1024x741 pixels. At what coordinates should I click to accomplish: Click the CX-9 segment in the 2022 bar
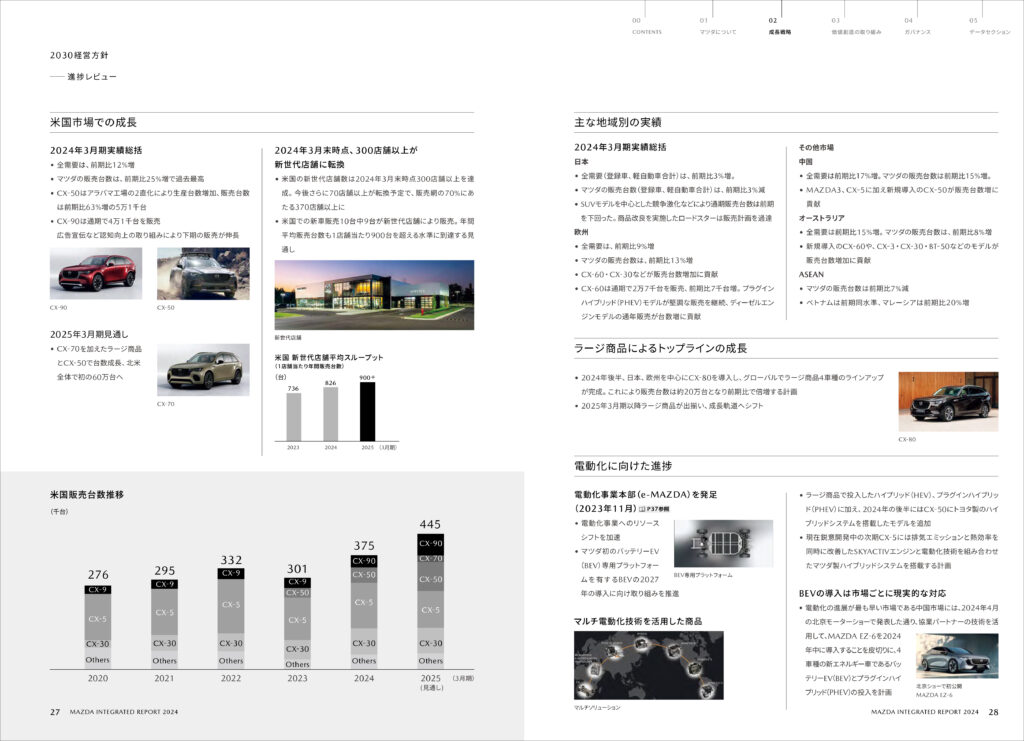(231, 573)
